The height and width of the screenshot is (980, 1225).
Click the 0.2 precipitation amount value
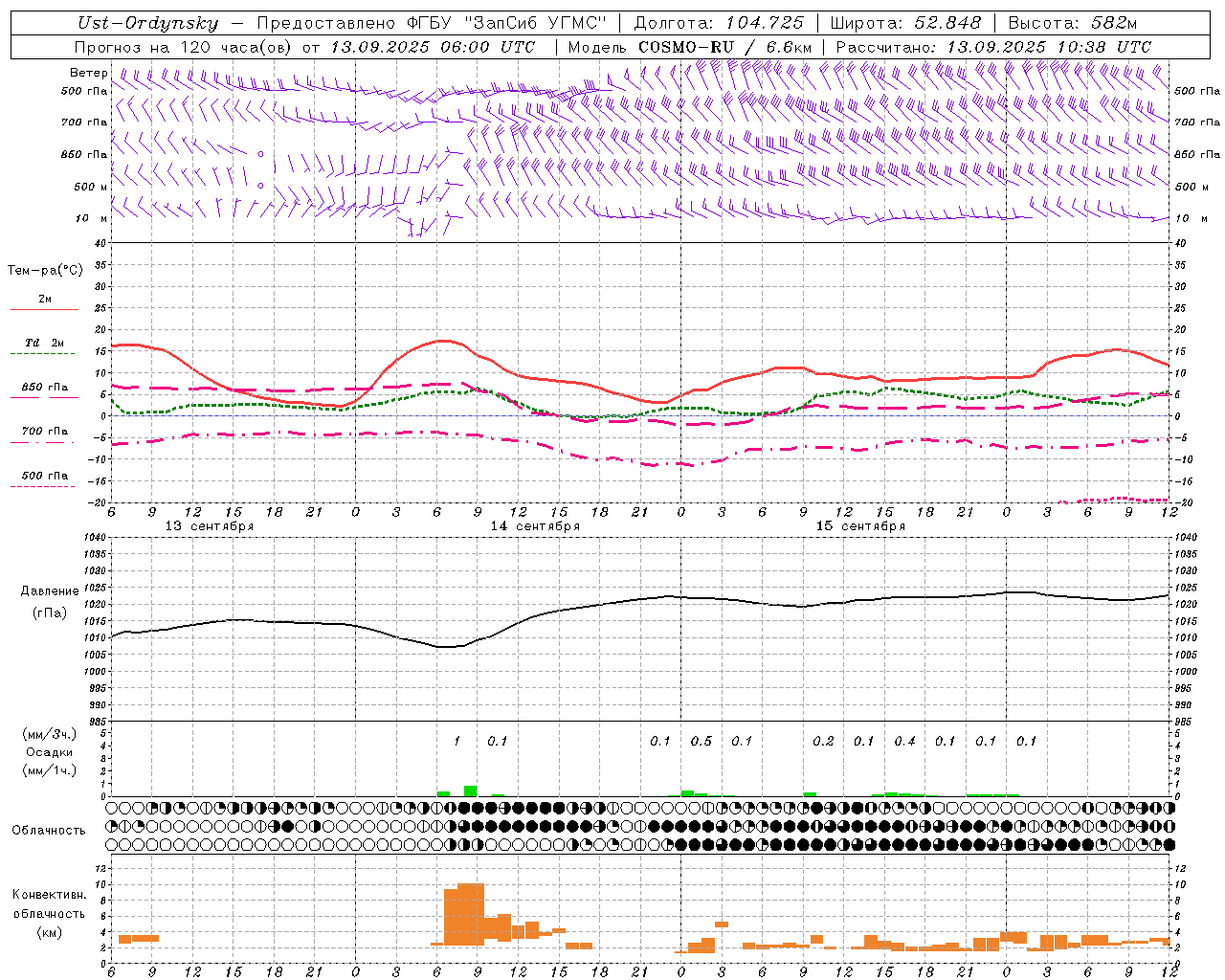pos(823,741)
